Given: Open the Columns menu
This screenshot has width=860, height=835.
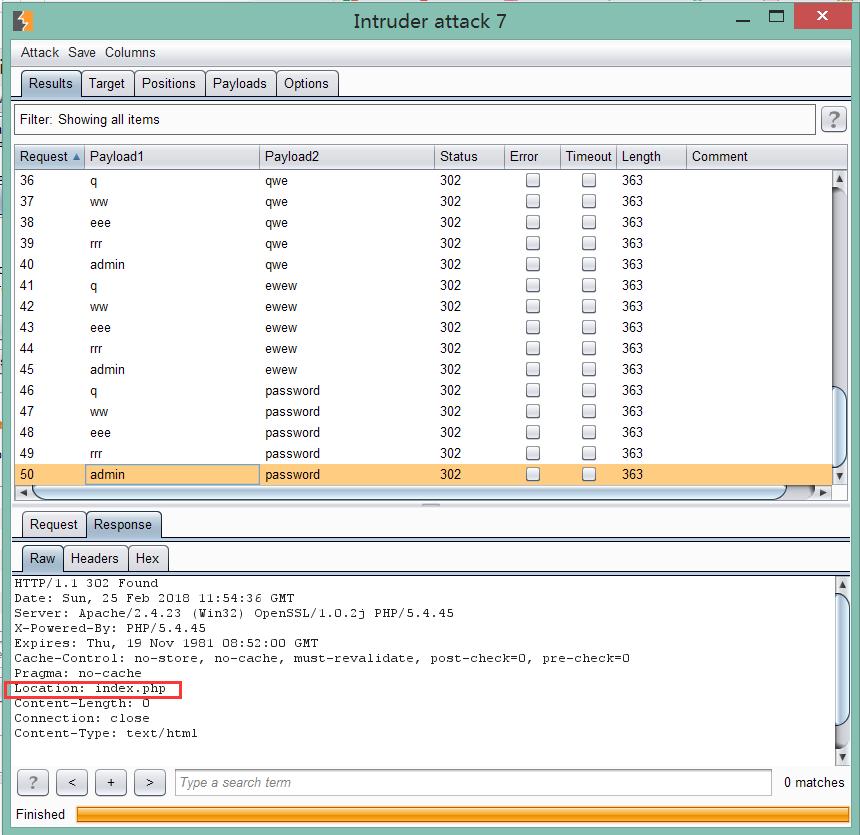Looking at the screenshot, I should click(130, 52).
